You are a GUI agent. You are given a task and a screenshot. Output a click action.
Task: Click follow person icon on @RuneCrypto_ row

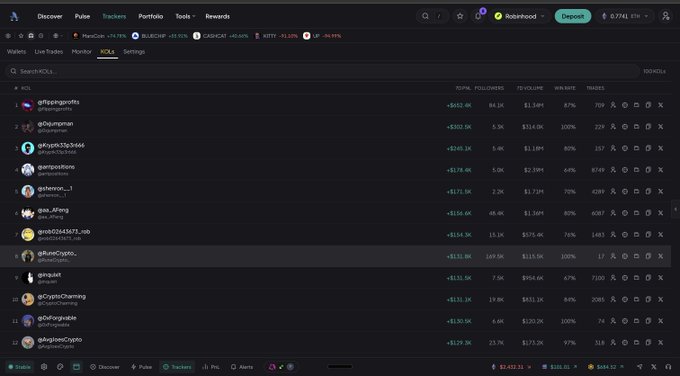click(613, 256)
